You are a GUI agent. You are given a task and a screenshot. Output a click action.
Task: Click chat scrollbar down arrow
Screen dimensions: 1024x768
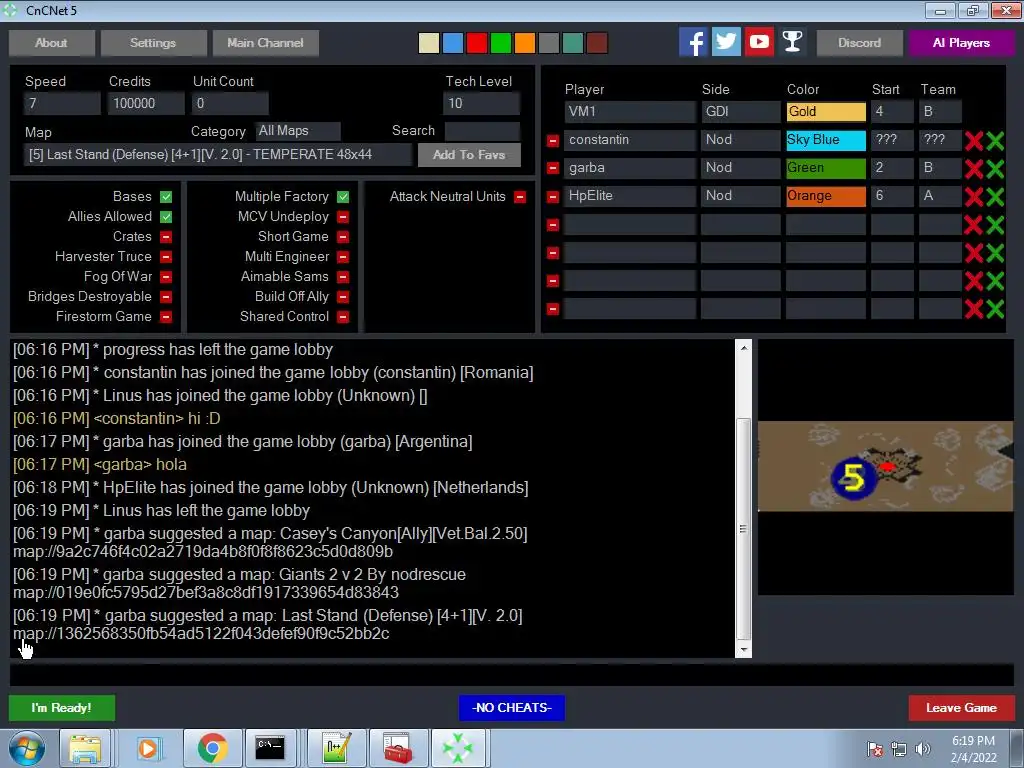click(743, 650)
